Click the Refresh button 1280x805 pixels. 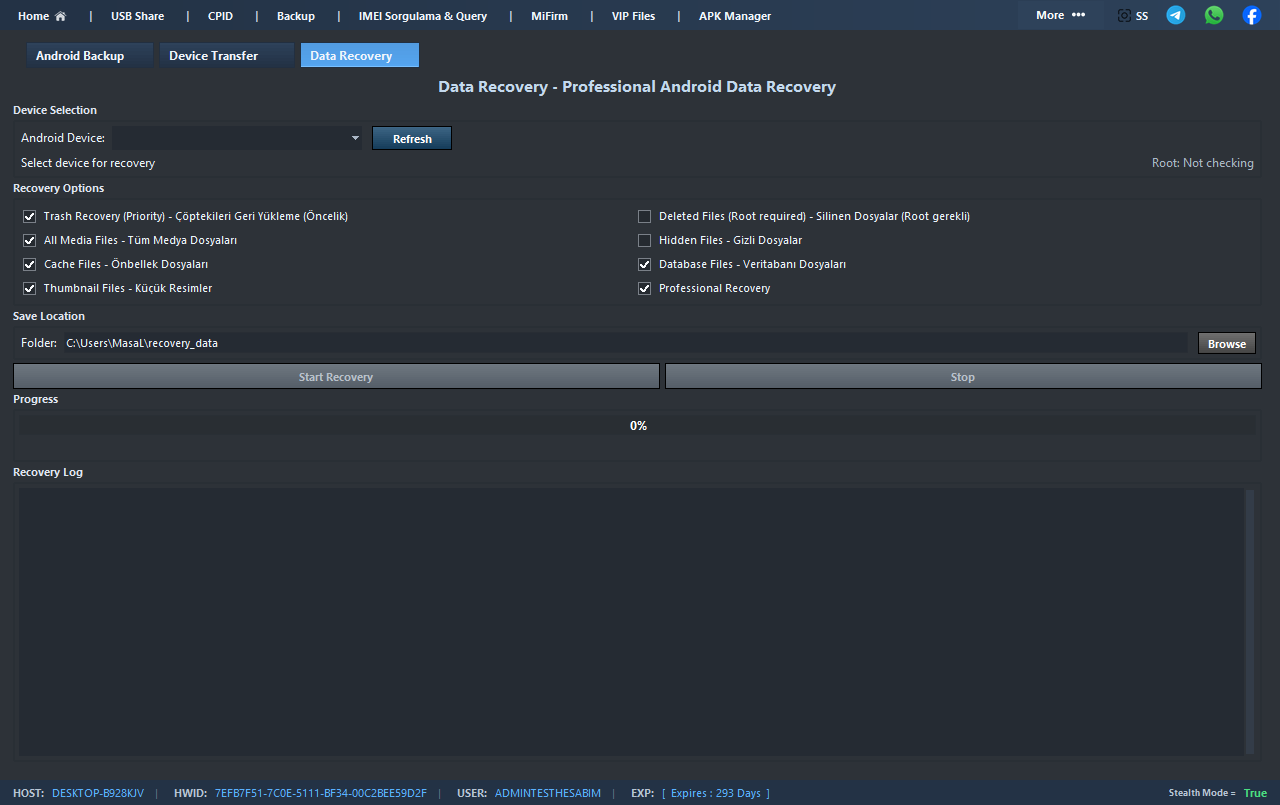coord(412,139)
